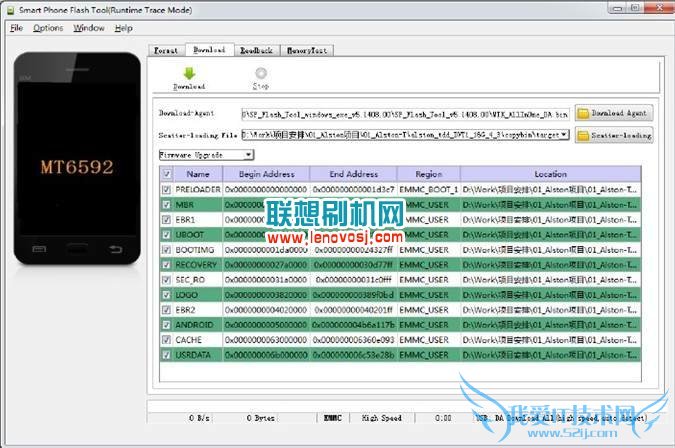Screen dimensions: 675x448
Task: Click the Location column header
Action: pos(551,174)
